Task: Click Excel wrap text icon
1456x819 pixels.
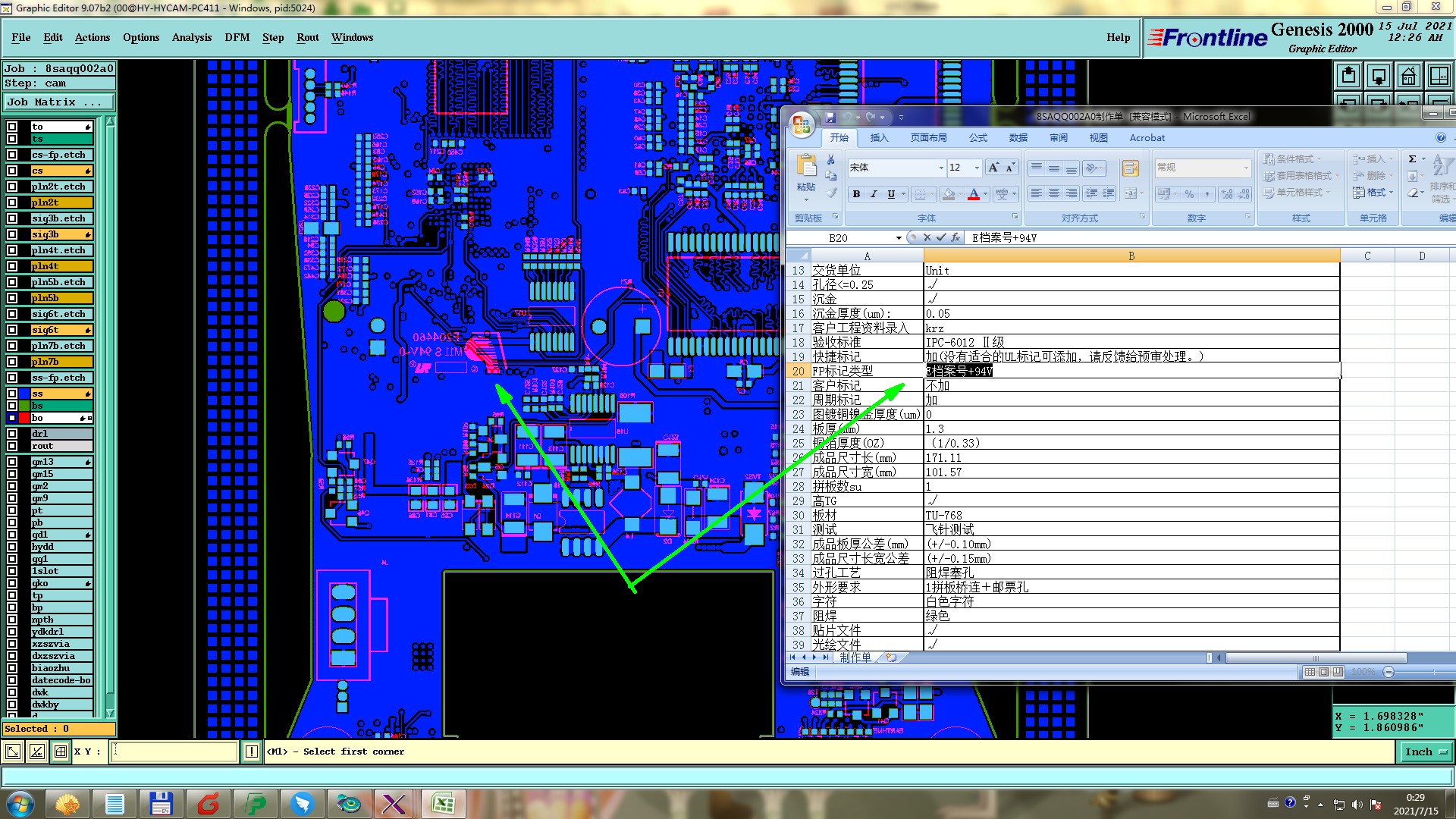Action: (1131, 168)
